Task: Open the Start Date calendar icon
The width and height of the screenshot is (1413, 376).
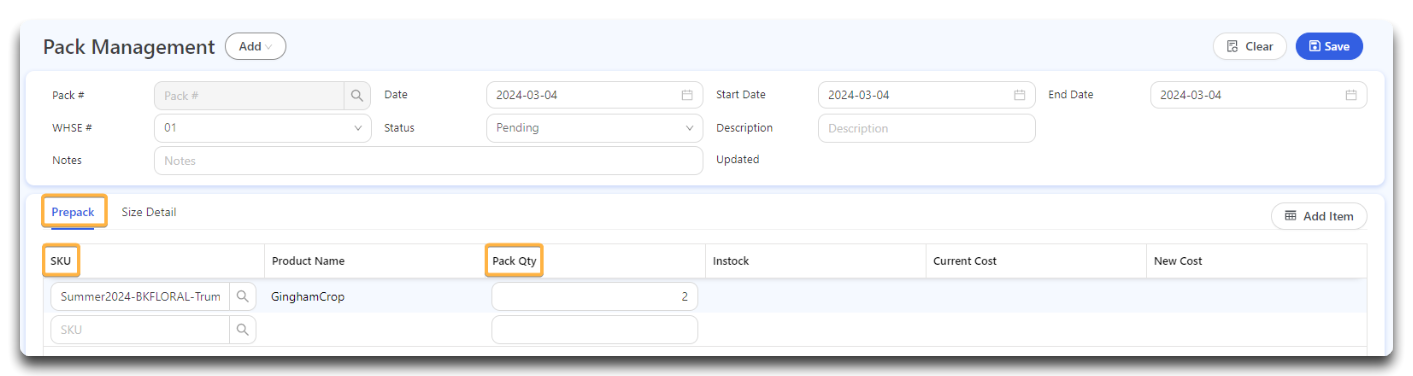Action: [1019, 96]
